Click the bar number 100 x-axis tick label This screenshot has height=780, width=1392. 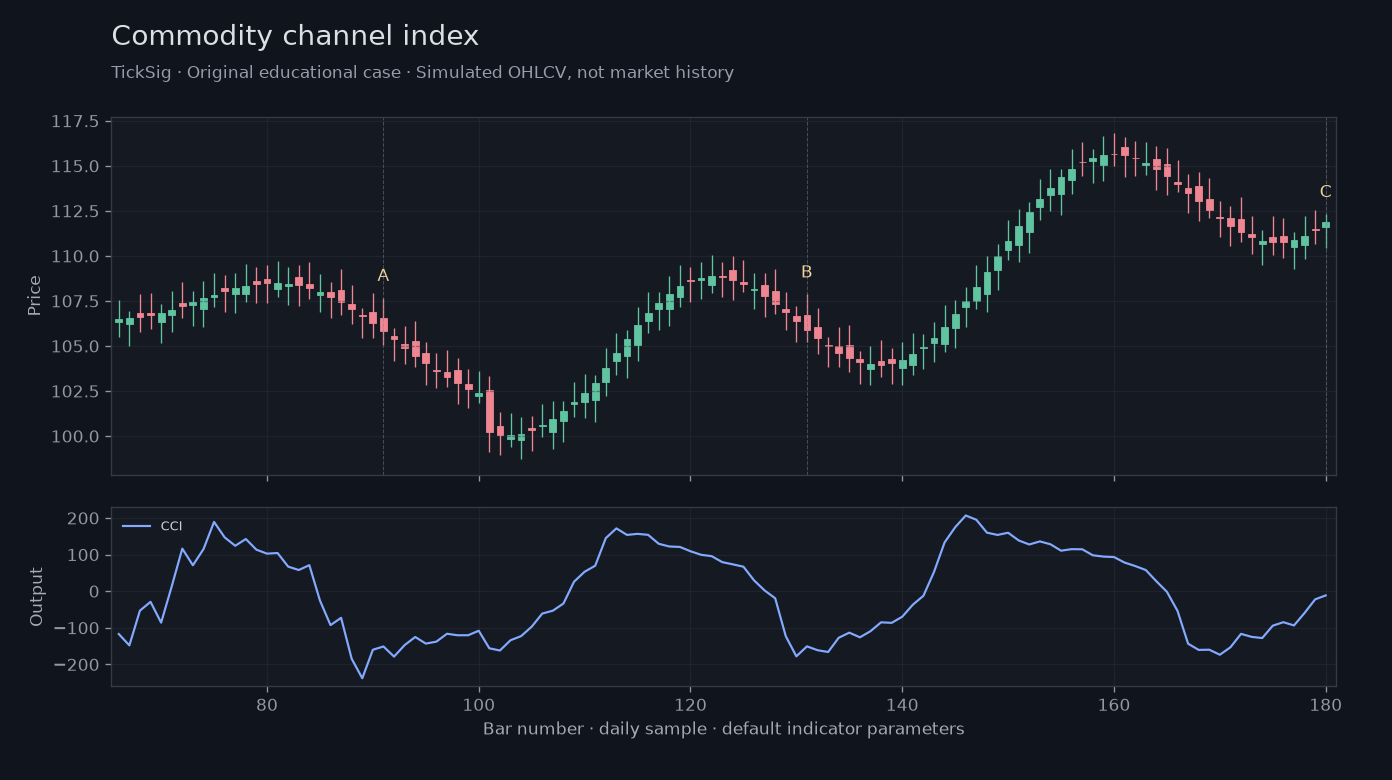click(479, 703)
